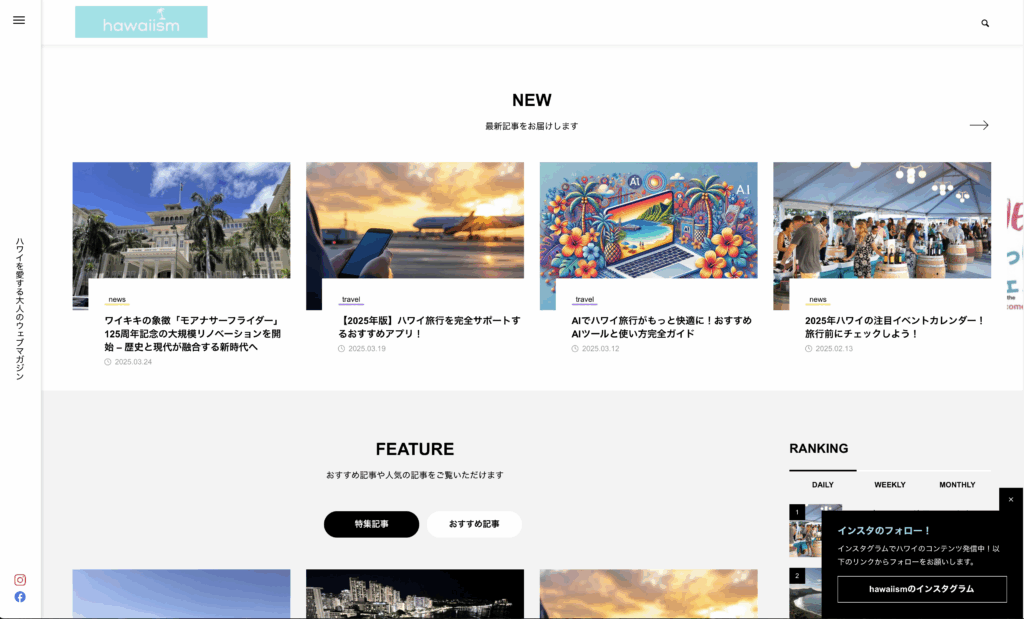
Task: Click the hawaiismのインスタグラム button
Action: coord(921,590)
